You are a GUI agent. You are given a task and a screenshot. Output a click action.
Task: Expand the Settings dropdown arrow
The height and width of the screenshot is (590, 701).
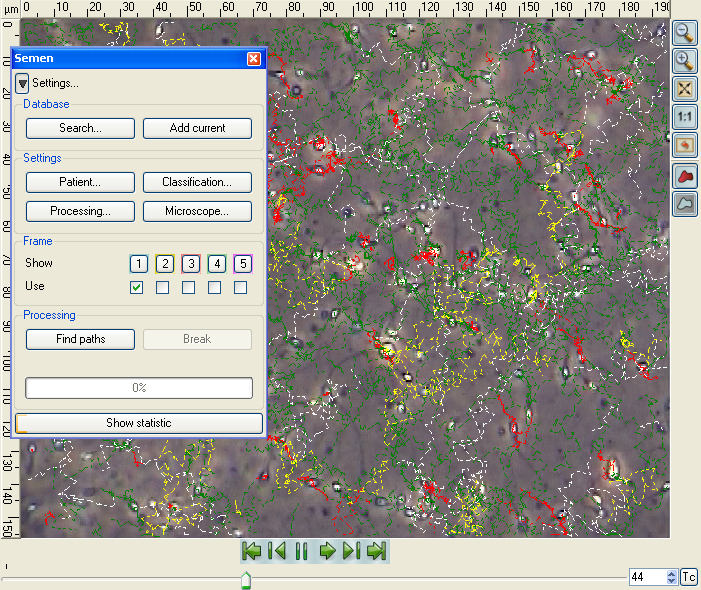click(22, 83)
